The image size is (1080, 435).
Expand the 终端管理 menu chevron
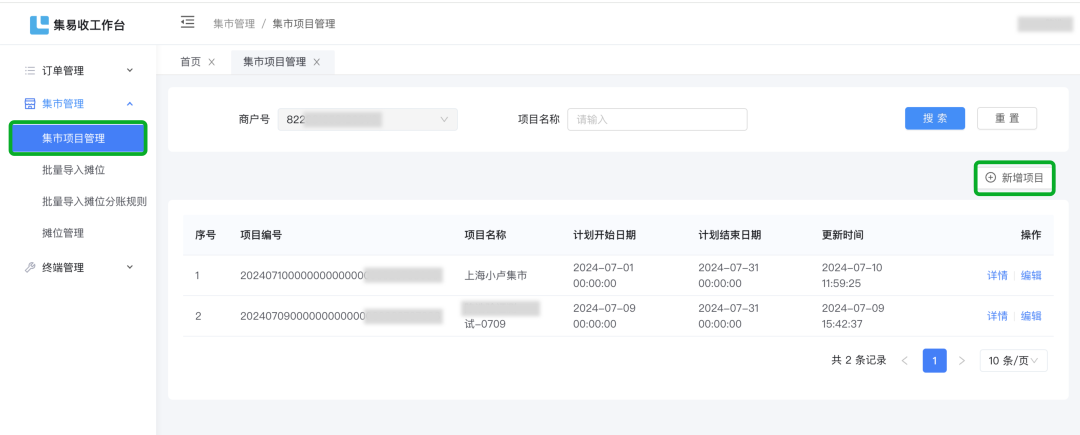(129, 267)
